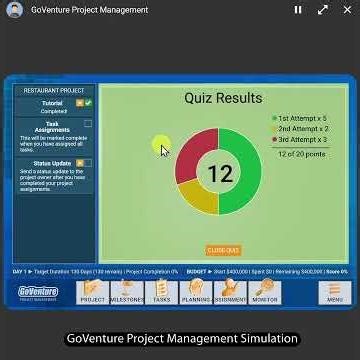Click the BUDGET status bar text

coord(267,272)
